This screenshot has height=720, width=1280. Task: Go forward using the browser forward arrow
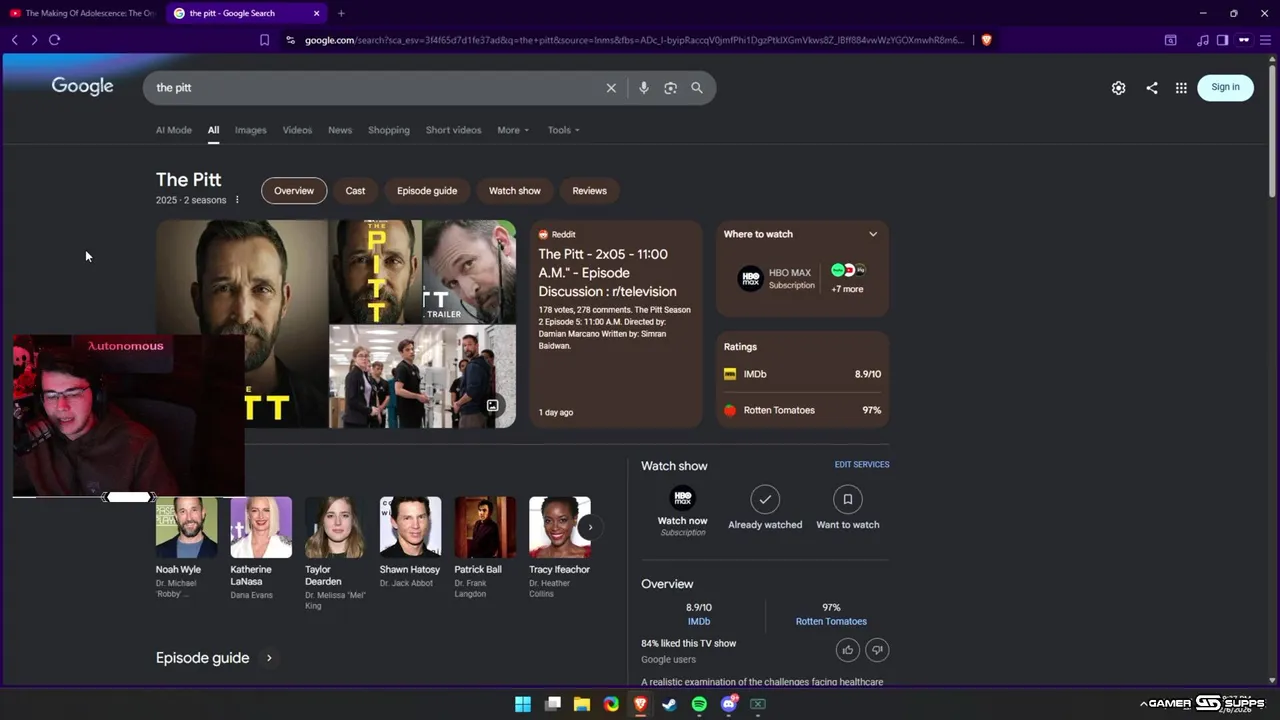point(34,40)
